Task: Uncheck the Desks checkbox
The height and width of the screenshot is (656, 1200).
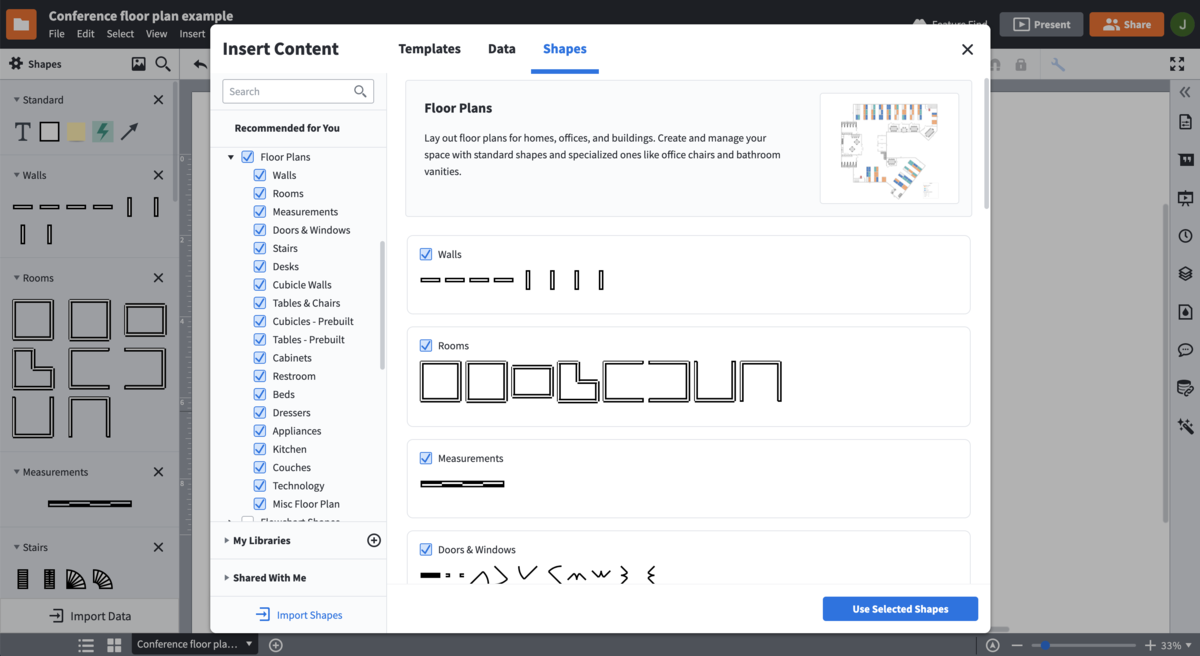Action: pyautogui.click(x=259, y=266)
